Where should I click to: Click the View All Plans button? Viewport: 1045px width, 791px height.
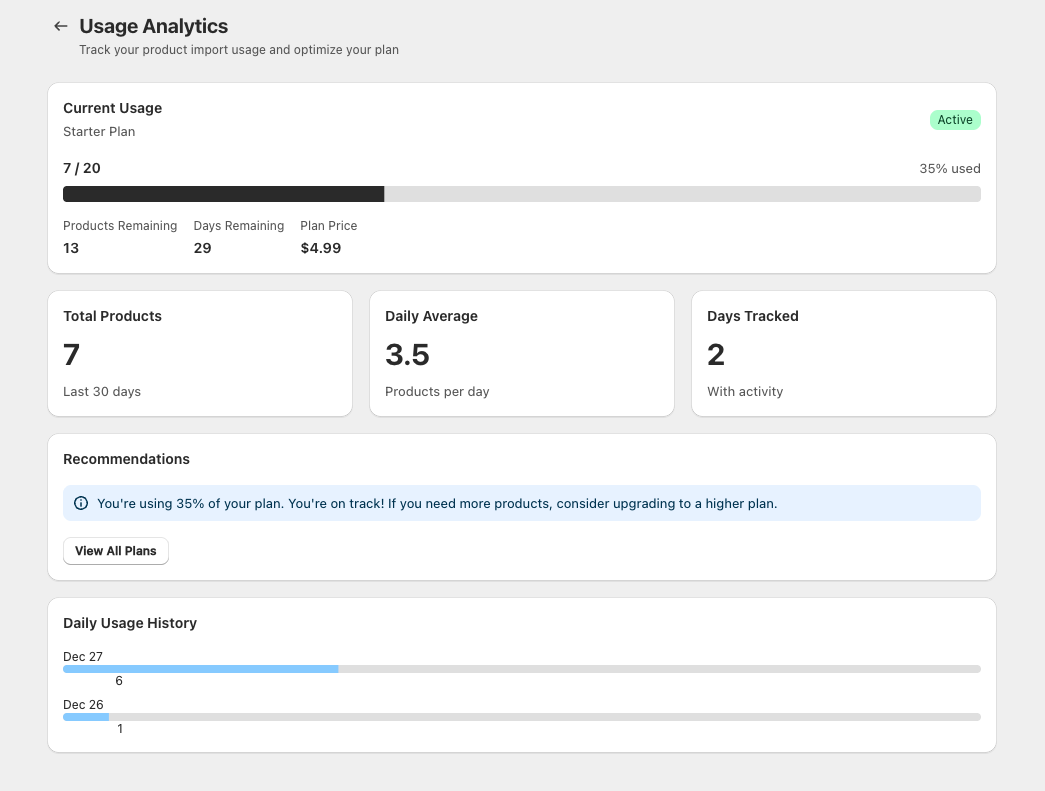115,551
